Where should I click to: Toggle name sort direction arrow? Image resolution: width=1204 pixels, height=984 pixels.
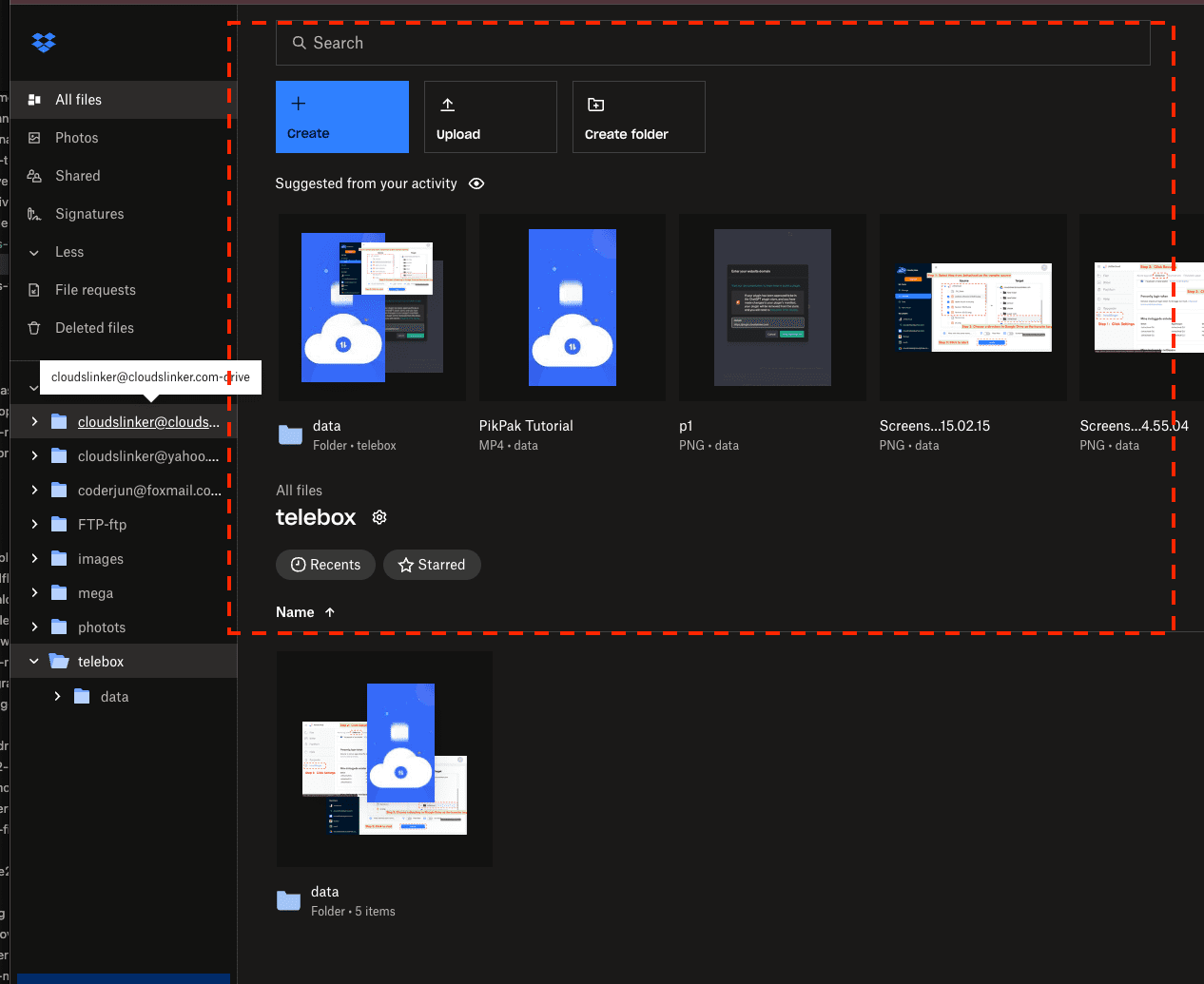click(330, 612)
